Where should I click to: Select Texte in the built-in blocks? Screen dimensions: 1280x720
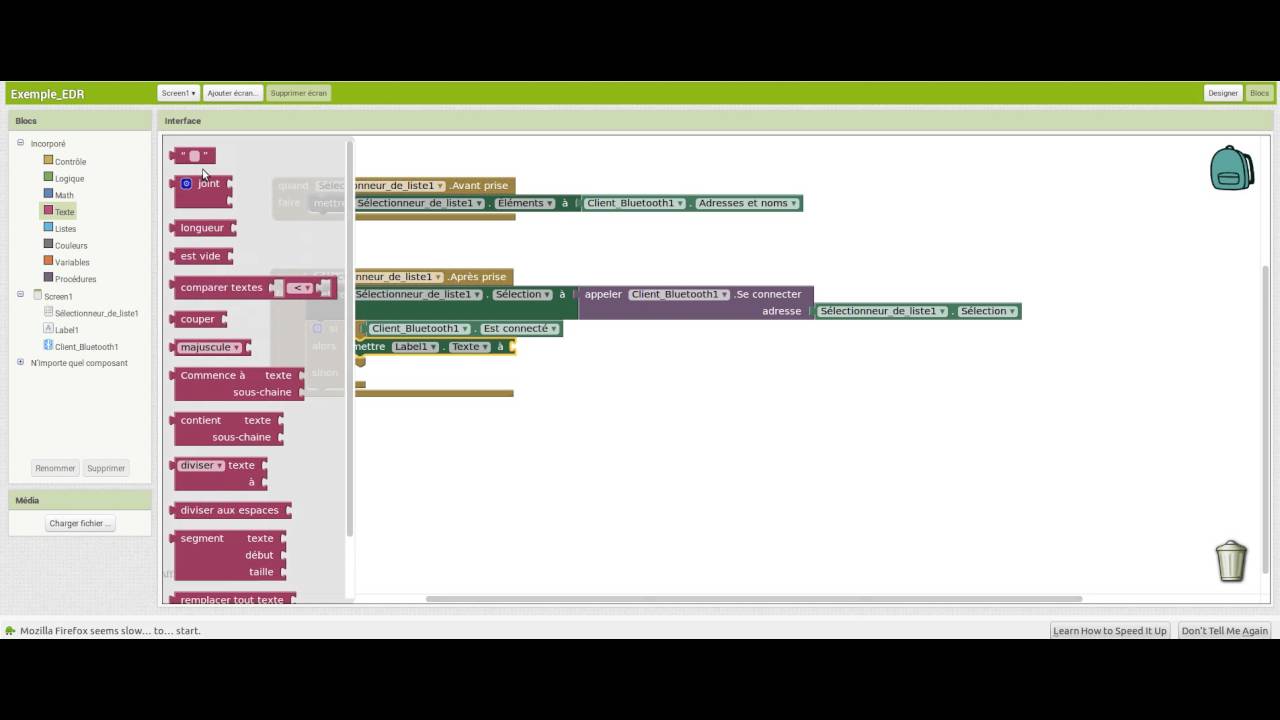click(65, 212)
